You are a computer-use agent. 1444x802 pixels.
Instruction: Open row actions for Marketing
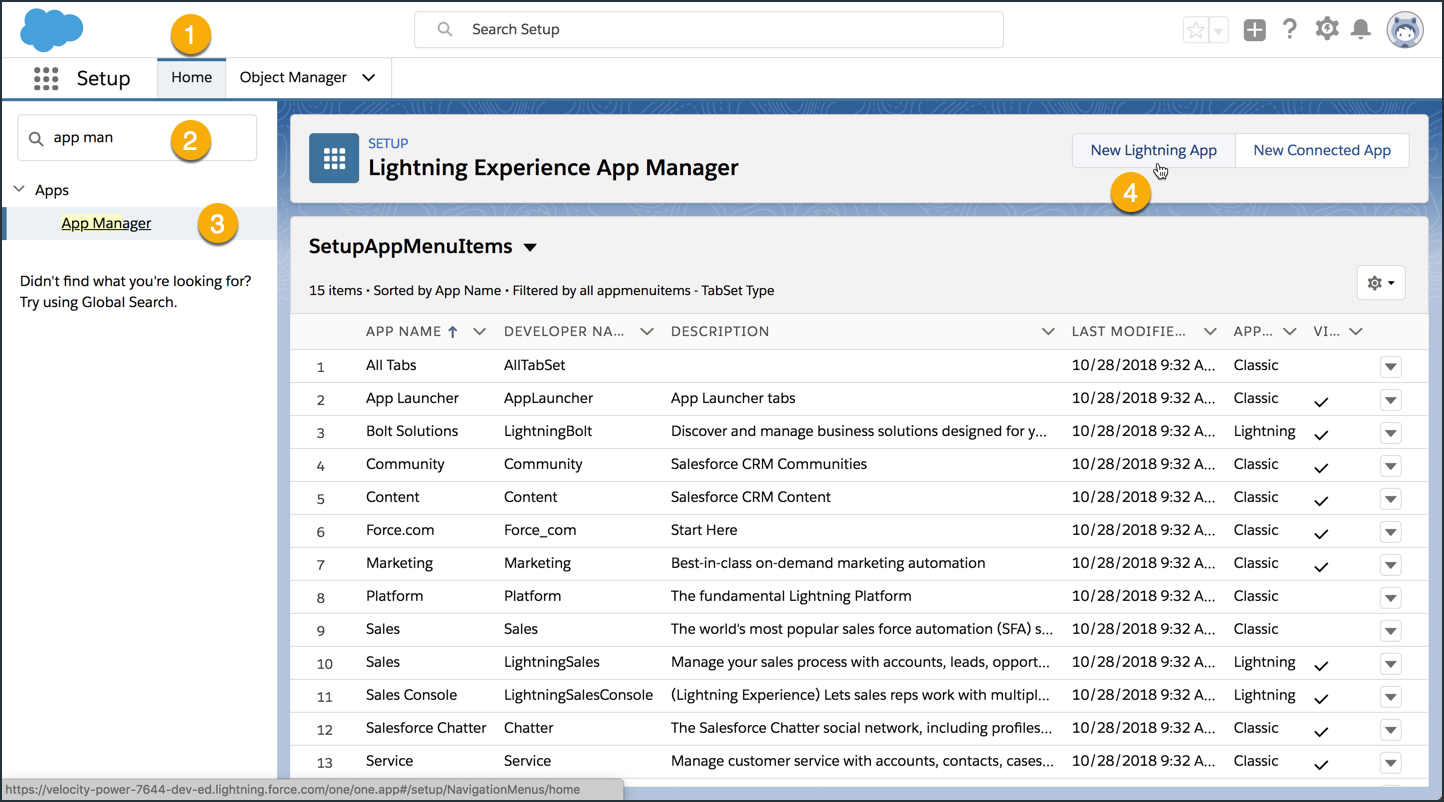pyautogui.click(x=1390, y=565)
